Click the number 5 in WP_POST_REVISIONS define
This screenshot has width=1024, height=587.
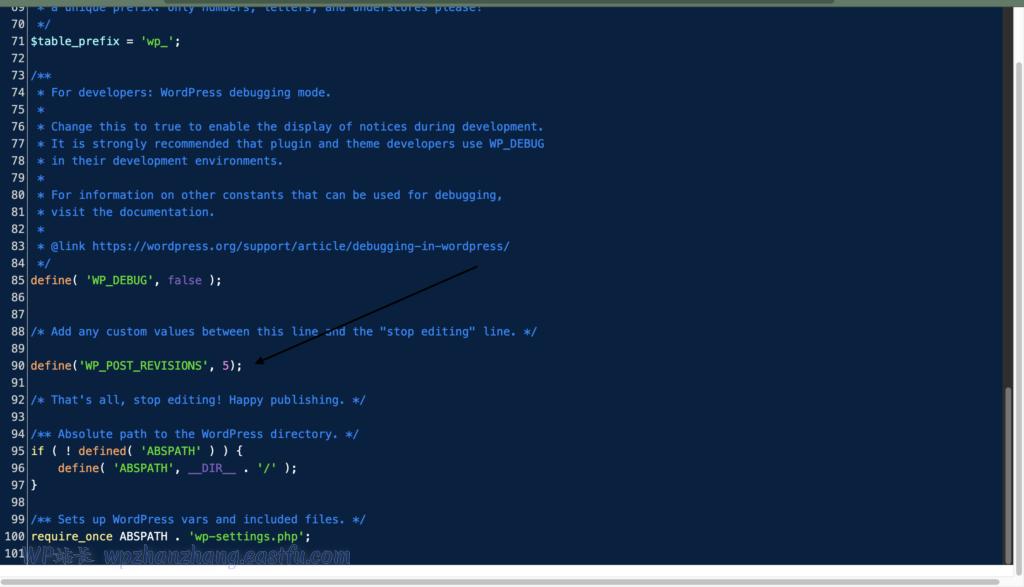[225, 366]
